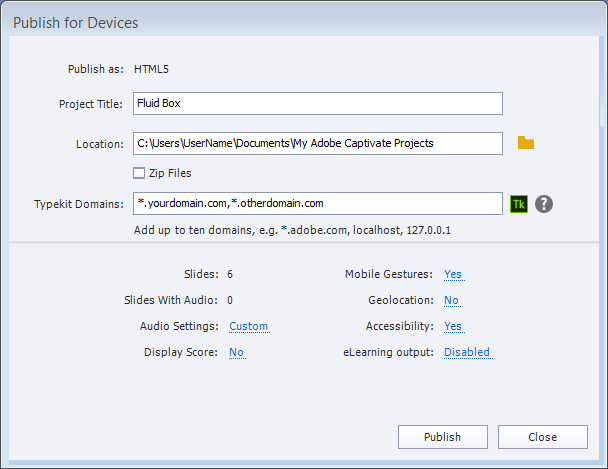Open the Accessibility Yes link

(x=453, y=326)
